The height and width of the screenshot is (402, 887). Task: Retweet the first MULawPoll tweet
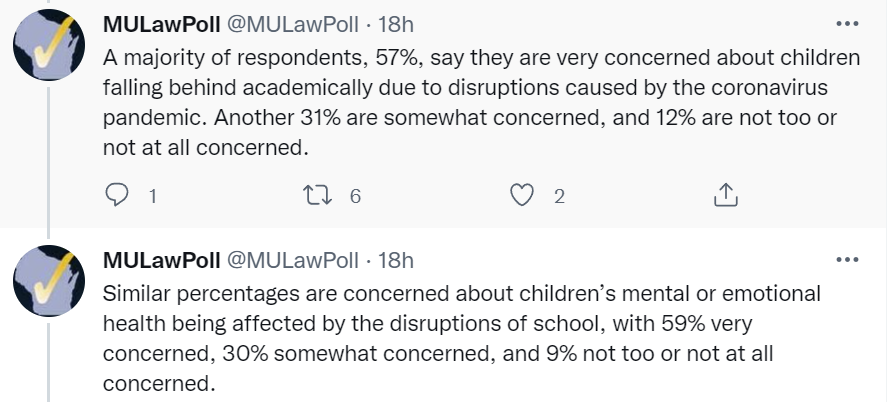coord(318,196)
